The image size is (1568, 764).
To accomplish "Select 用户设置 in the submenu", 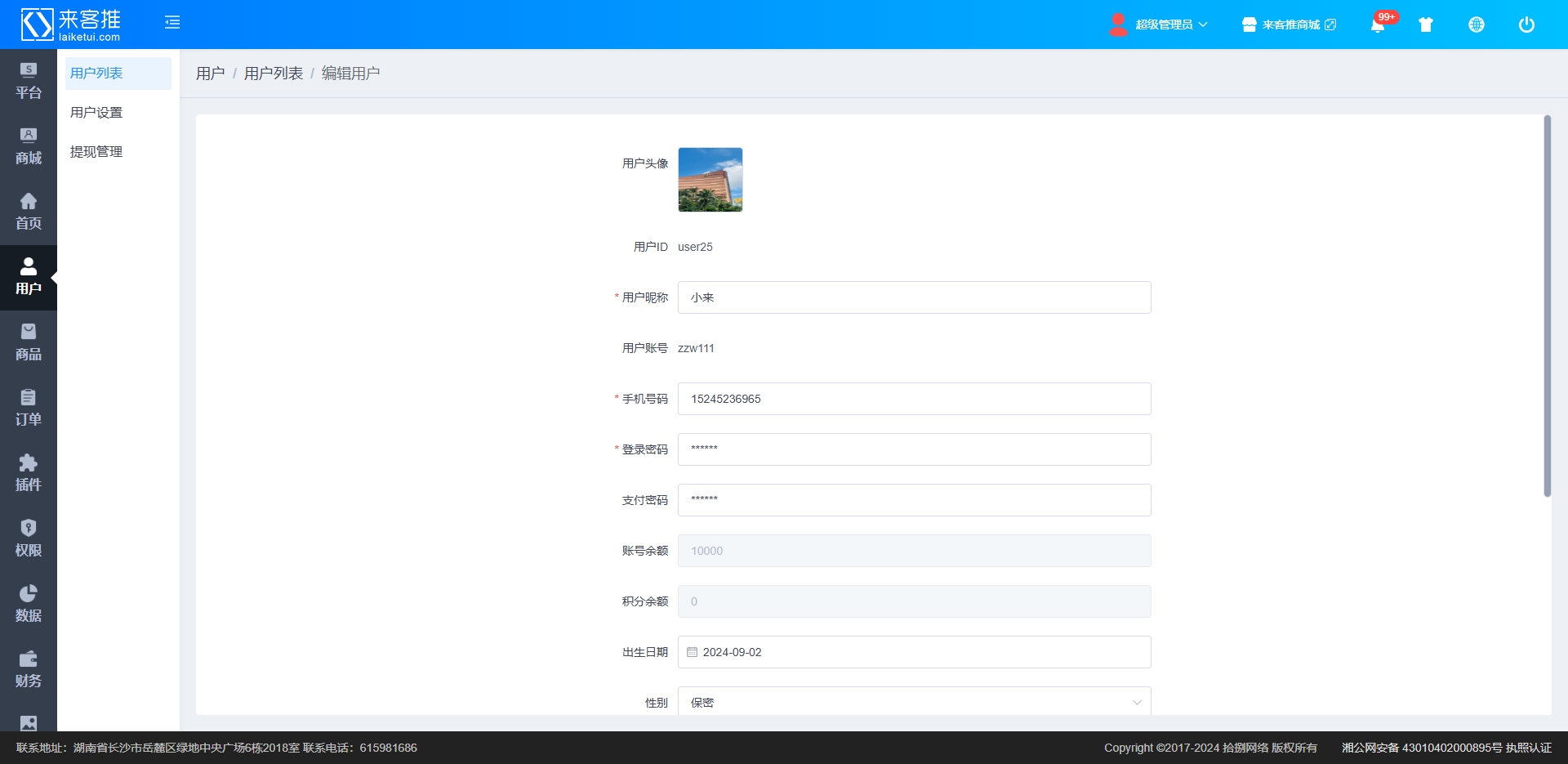I will coord(96,113).
